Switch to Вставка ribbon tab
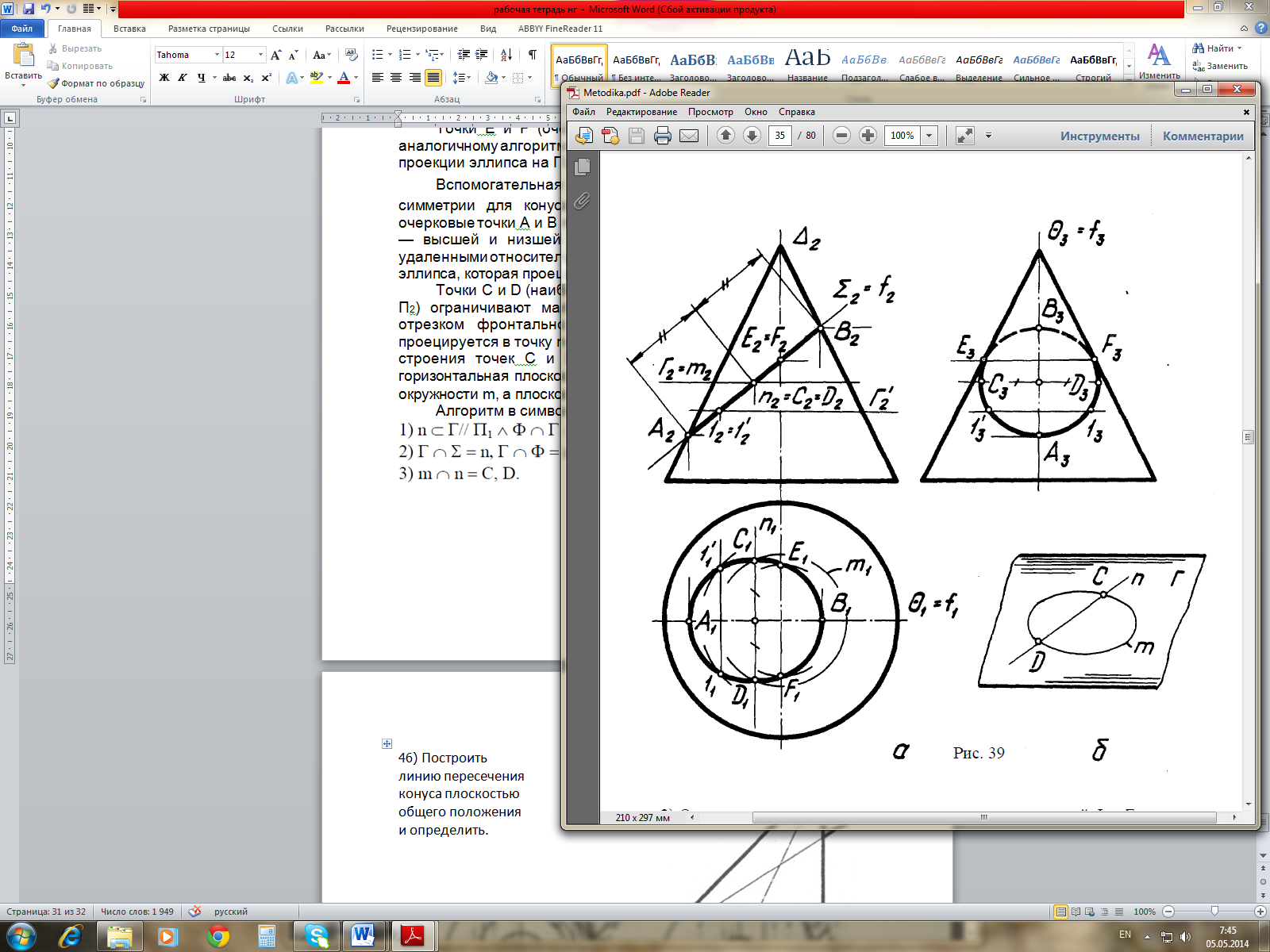This screenshot has height=952, width=1270. coord(129,29)
